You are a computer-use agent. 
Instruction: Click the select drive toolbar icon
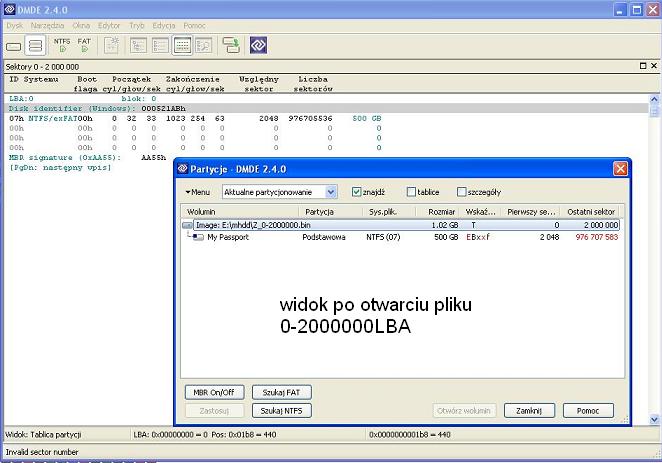click(14, 46)
